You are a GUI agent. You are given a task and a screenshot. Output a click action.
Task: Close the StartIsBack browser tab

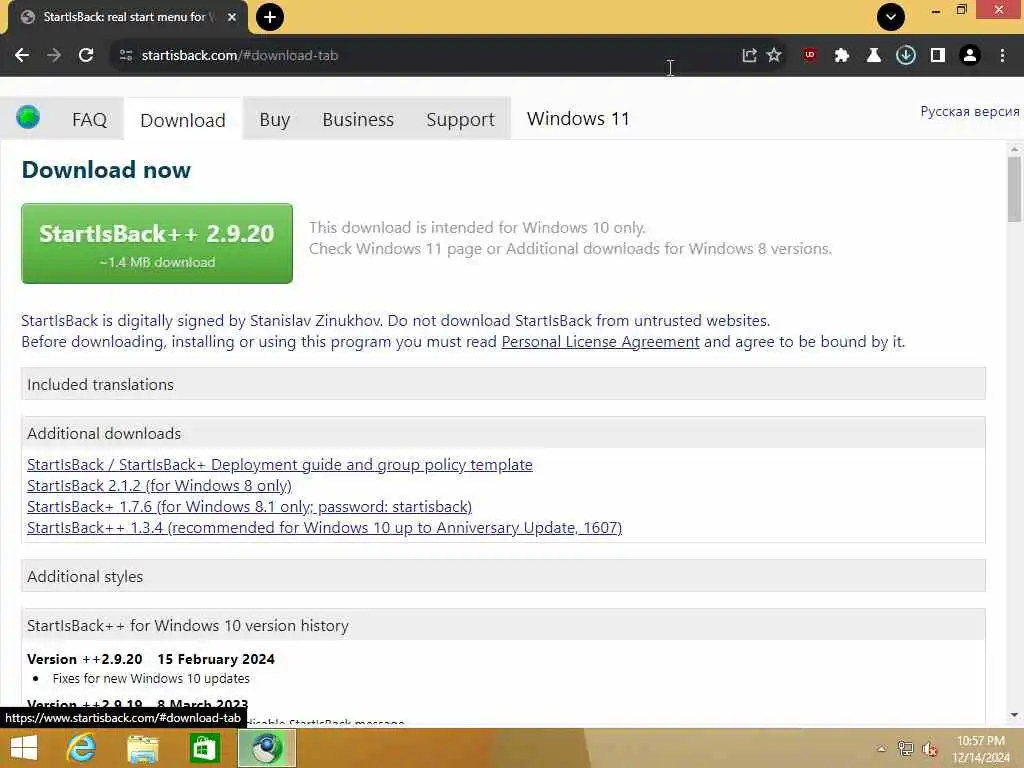(x=232, y=17)
